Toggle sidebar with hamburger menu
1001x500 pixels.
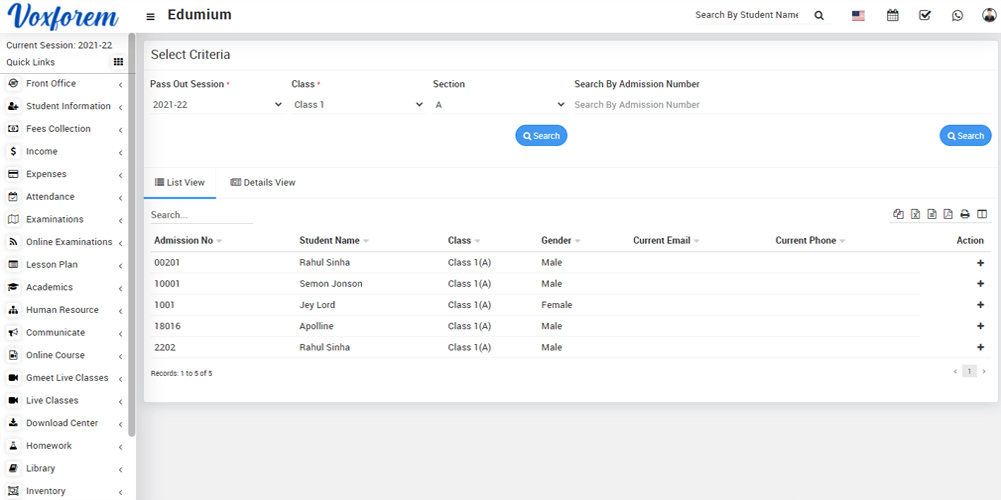(x=150, y=16)
